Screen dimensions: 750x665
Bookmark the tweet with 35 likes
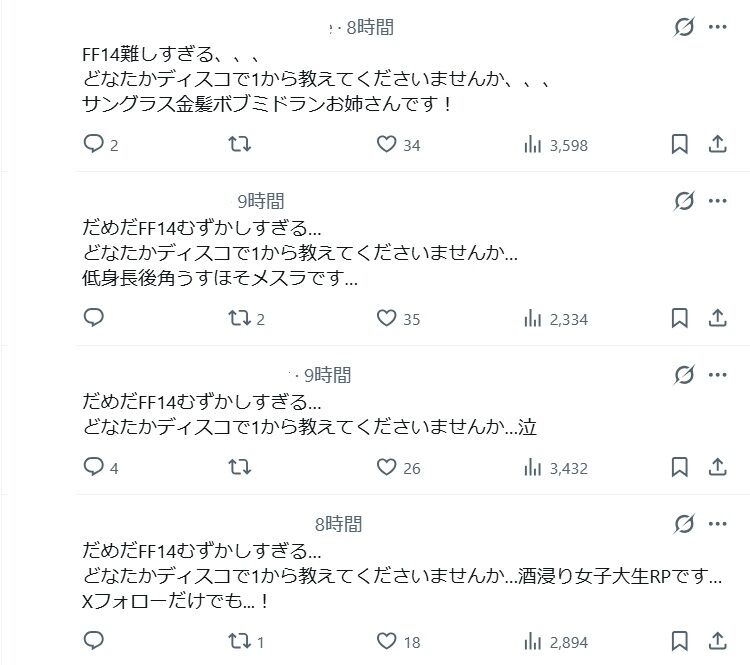(x=680, y=318)
